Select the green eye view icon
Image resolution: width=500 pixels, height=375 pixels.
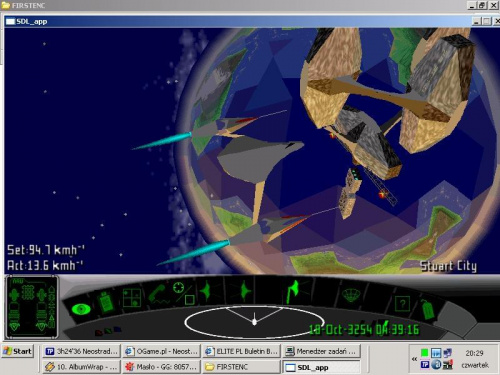(81, 309)
